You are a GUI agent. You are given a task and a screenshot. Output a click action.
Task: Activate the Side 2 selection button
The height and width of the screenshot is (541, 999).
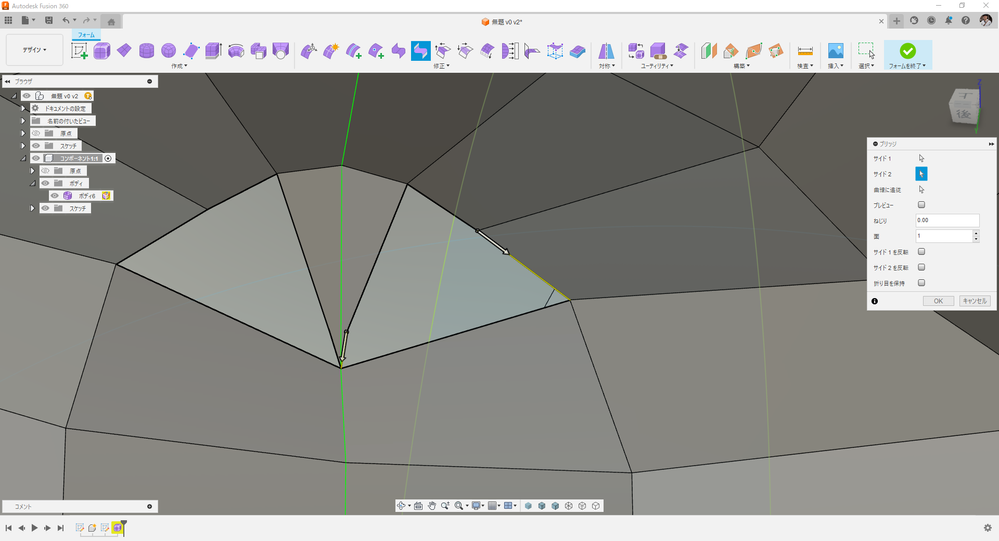[921, 173]
